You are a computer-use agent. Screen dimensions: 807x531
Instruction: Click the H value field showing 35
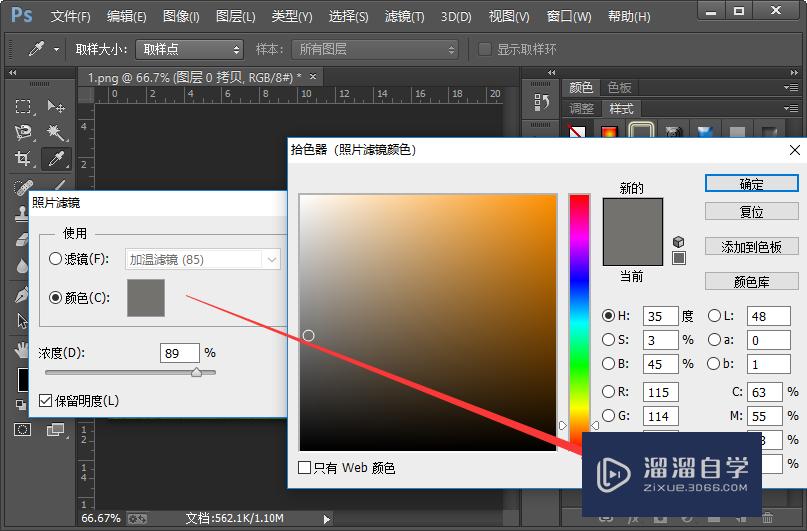(x=660, y=316)
